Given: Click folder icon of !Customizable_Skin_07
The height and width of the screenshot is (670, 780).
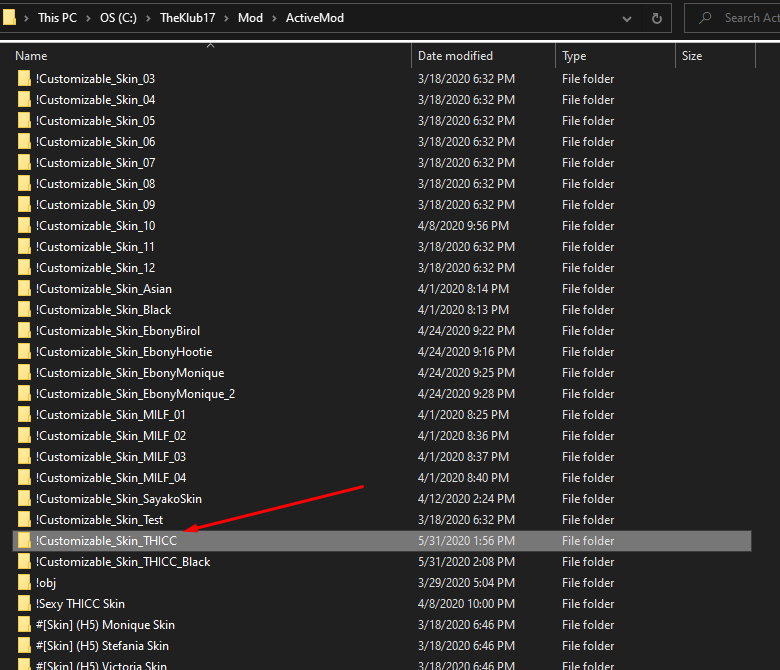Looking at the screenshot, I should 24,163.
